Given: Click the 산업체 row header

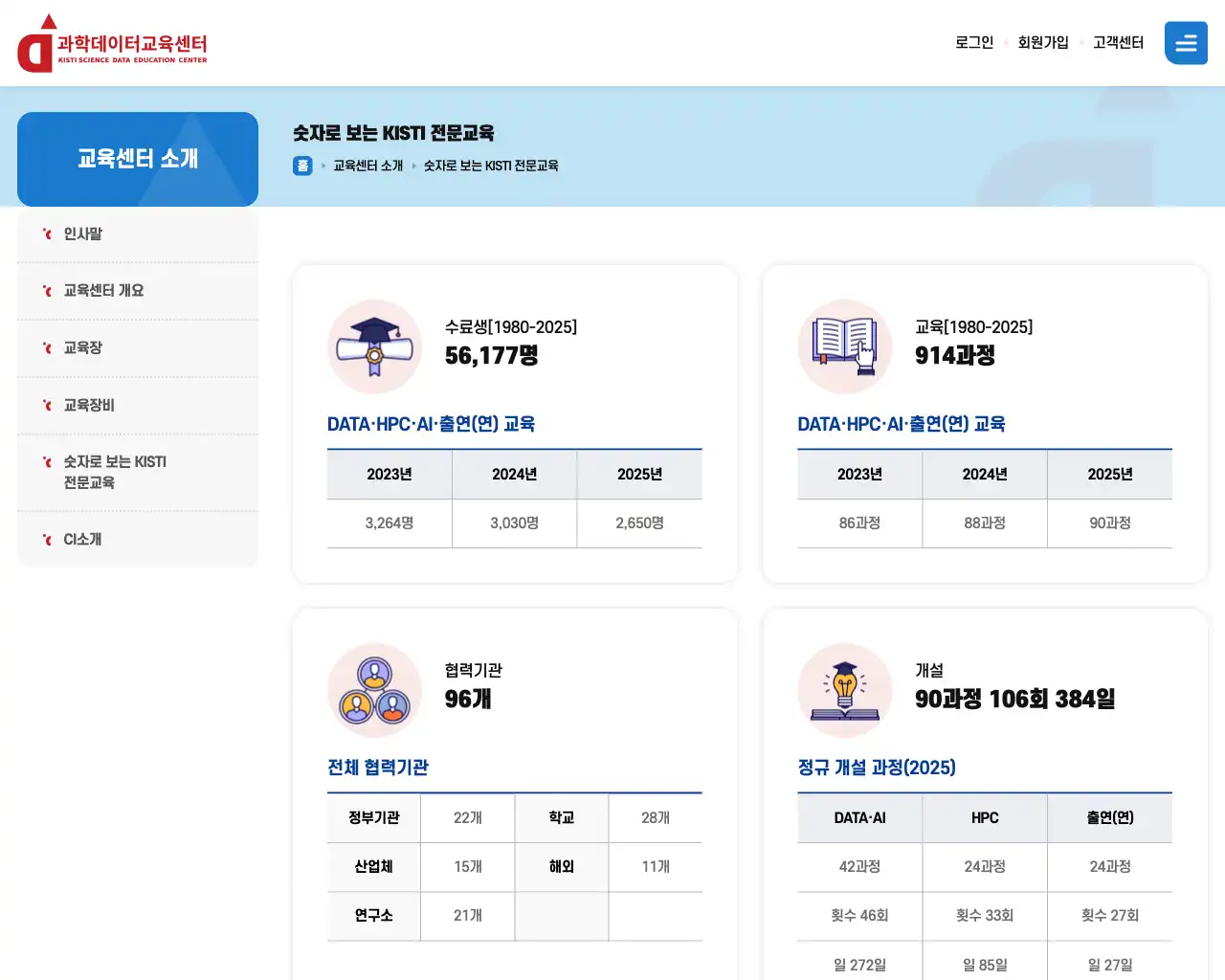Looking at the screenshot, I should (x=374, y=867).
